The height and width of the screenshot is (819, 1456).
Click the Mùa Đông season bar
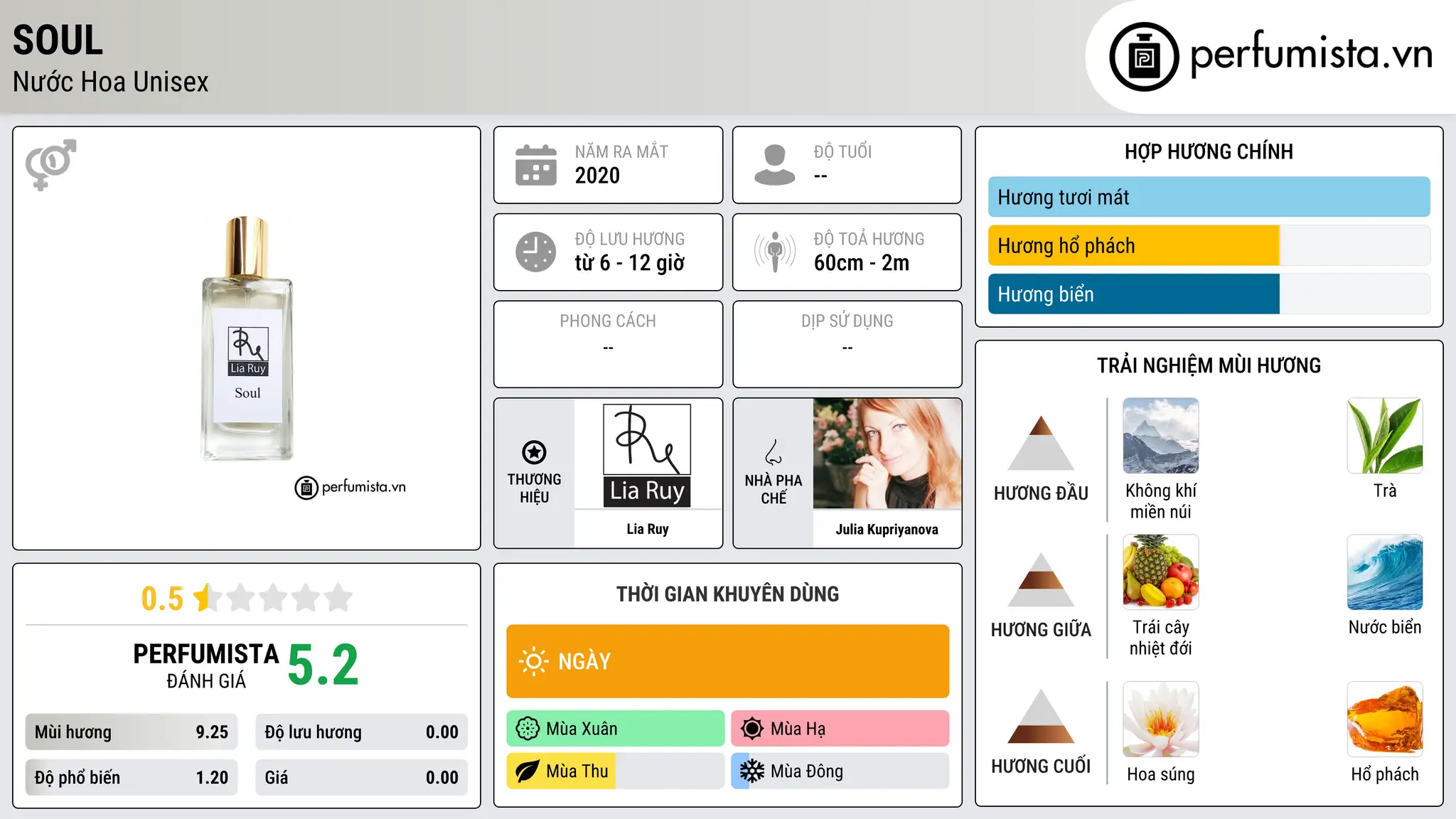[x=840, y=771]
